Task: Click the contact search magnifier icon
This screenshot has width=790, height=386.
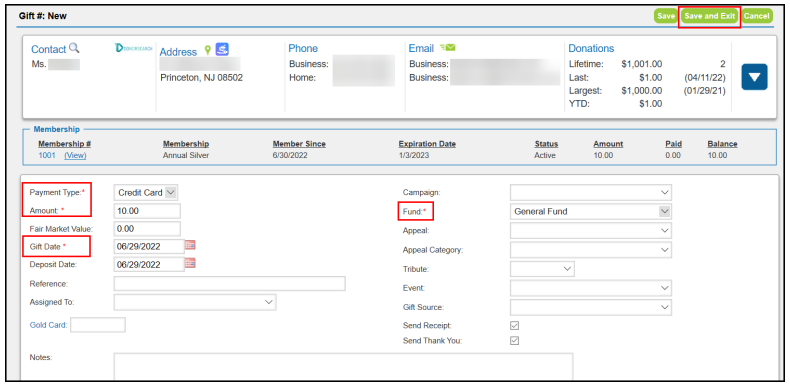Action: click(x=74, y=48)
